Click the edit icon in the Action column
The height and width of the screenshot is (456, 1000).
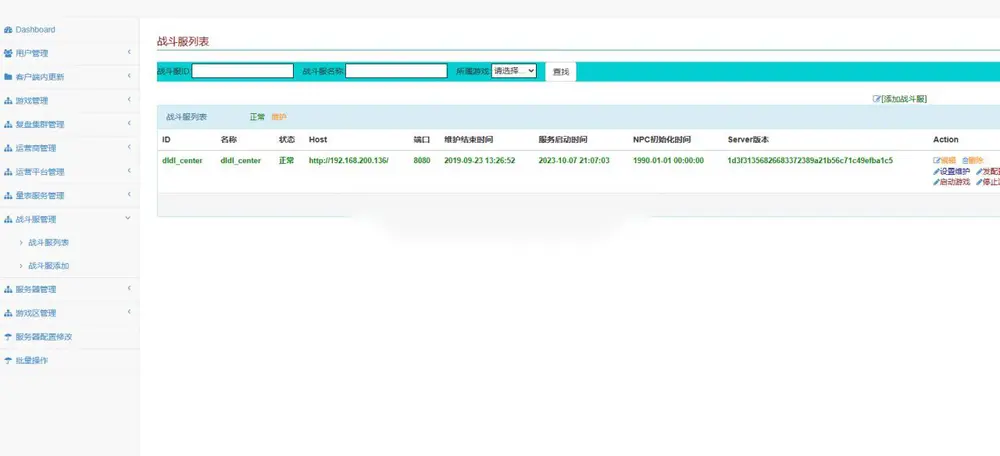[x=937, y=161]
